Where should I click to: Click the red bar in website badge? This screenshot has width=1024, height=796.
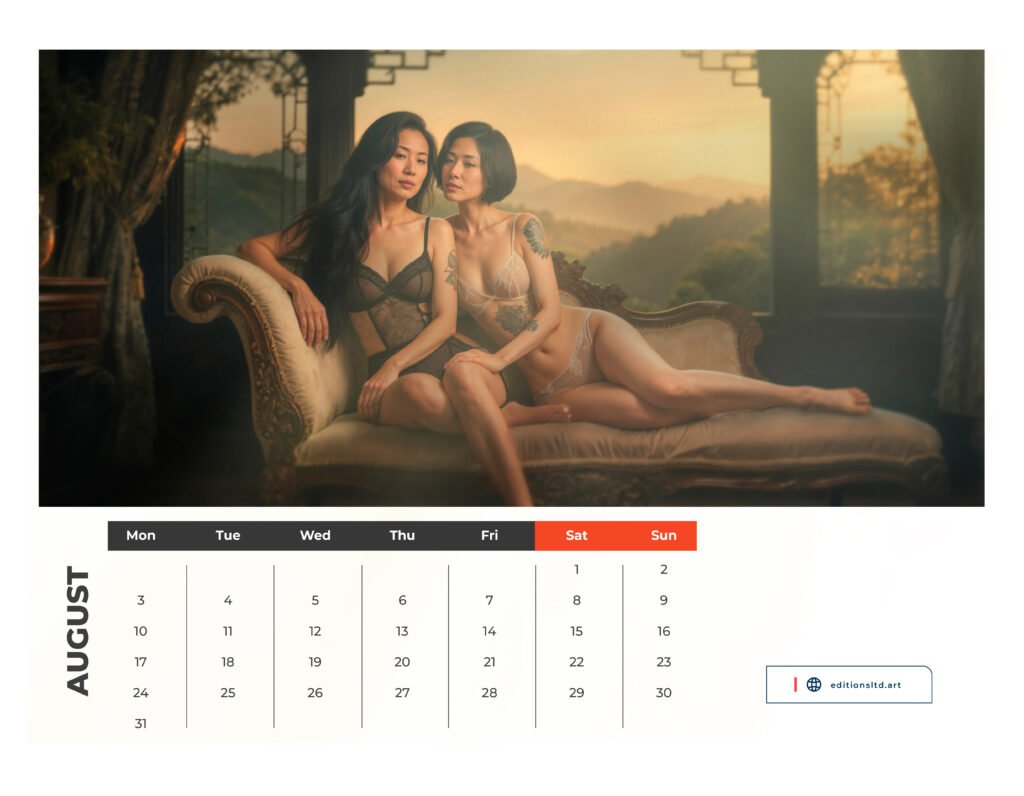pyautogui.click(x=795, y=684)
